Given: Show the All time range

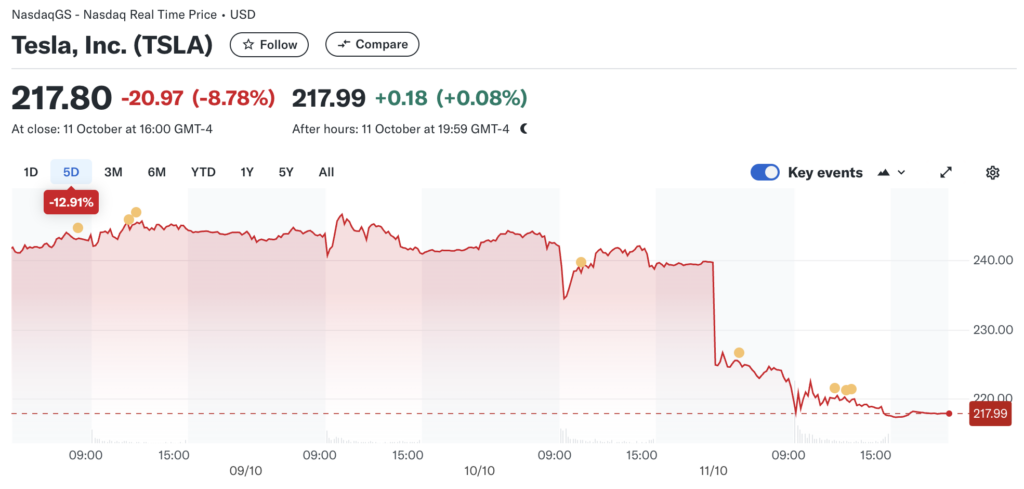Looking at the screenshot, I should click(x=326, y=172).
